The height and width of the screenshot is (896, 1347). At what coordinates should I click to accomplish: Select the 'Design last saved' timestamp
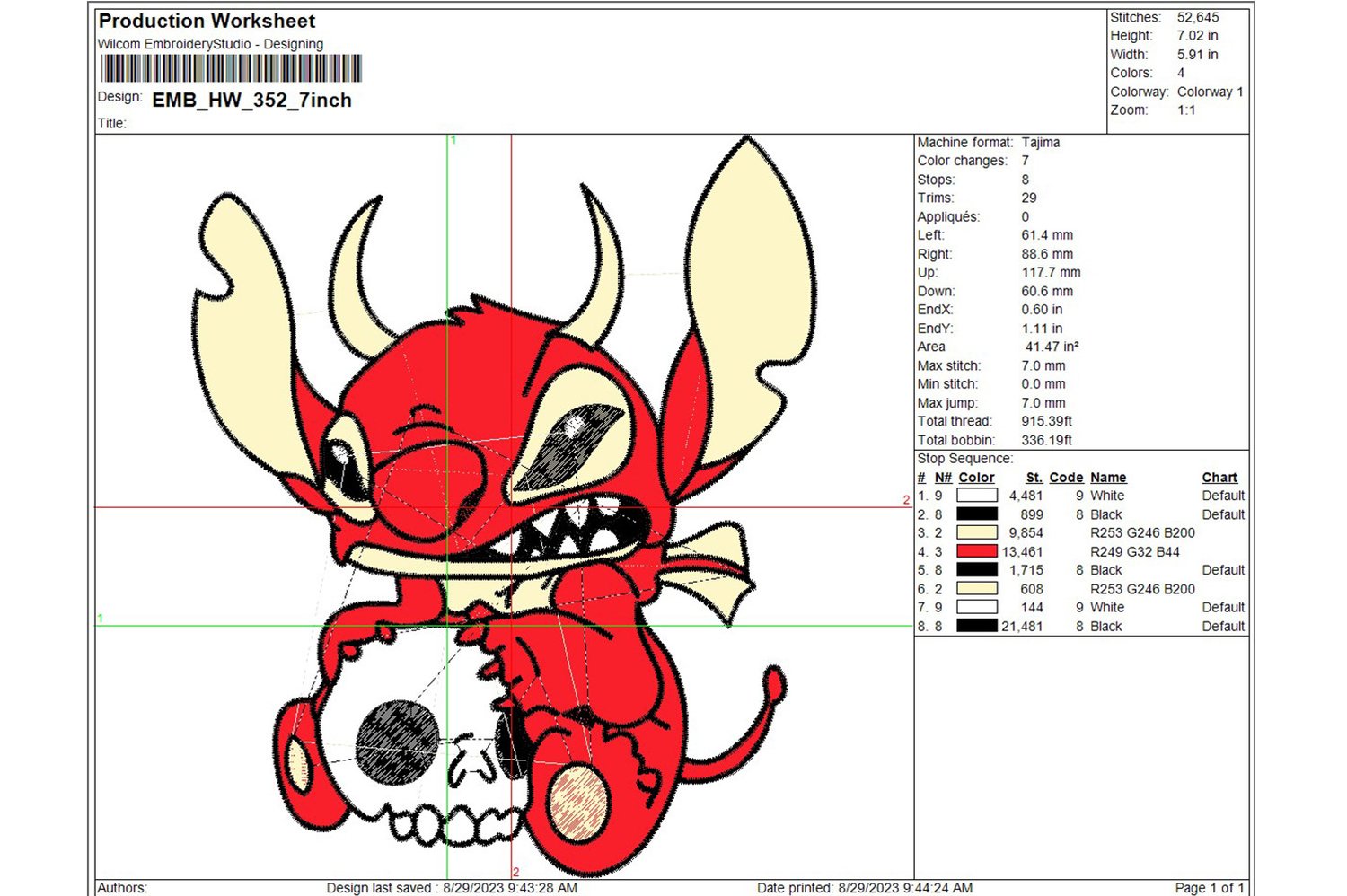[x=452, y=888]
